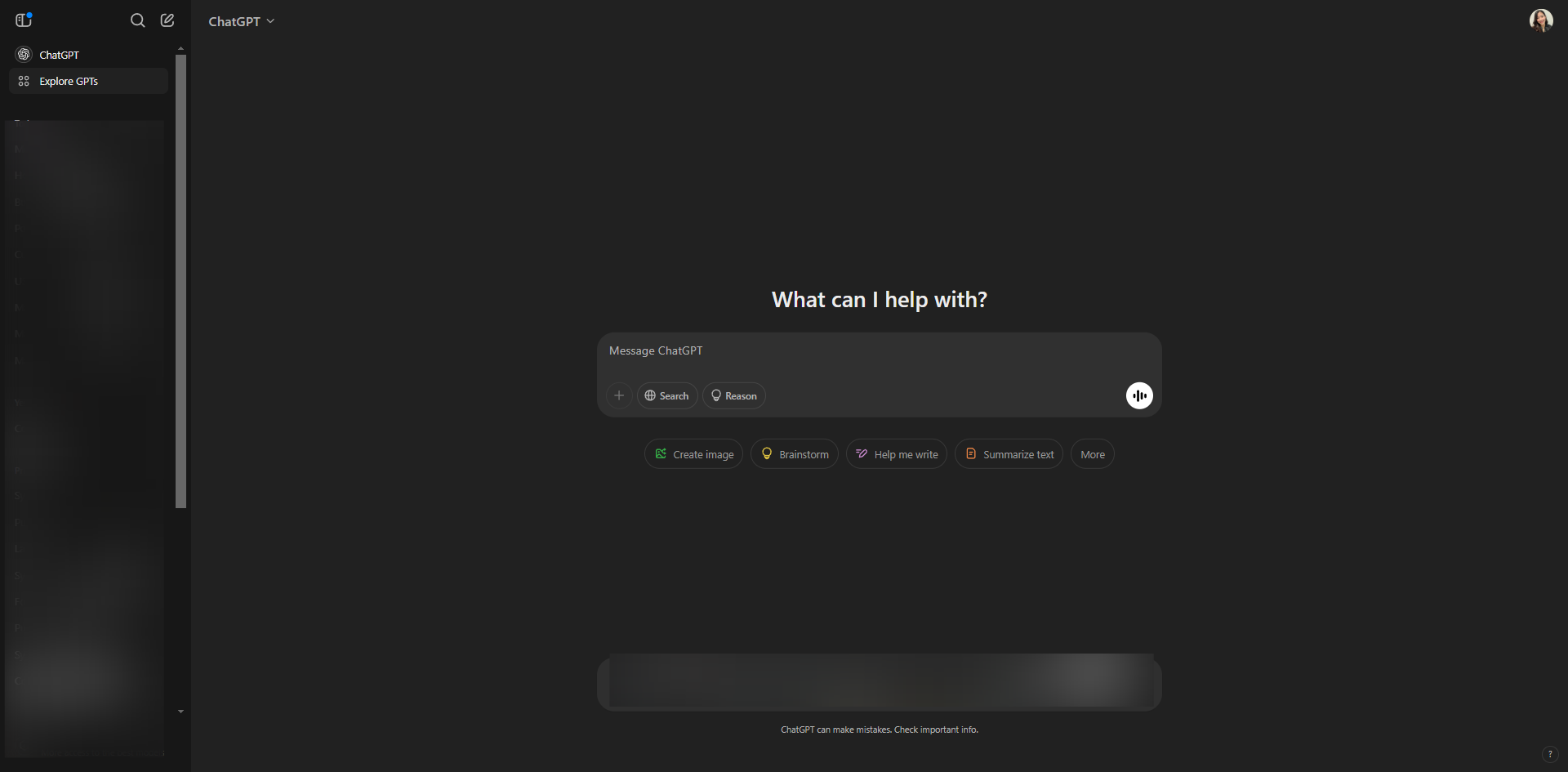Click the sidebar scrollbar down arrow

[x=180, y=712]
